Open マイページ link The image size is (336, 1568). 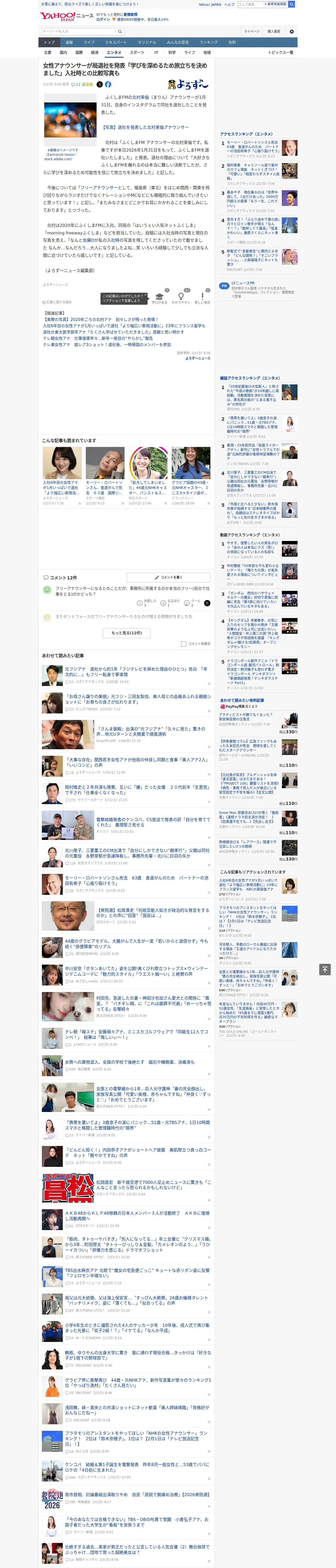251,31
